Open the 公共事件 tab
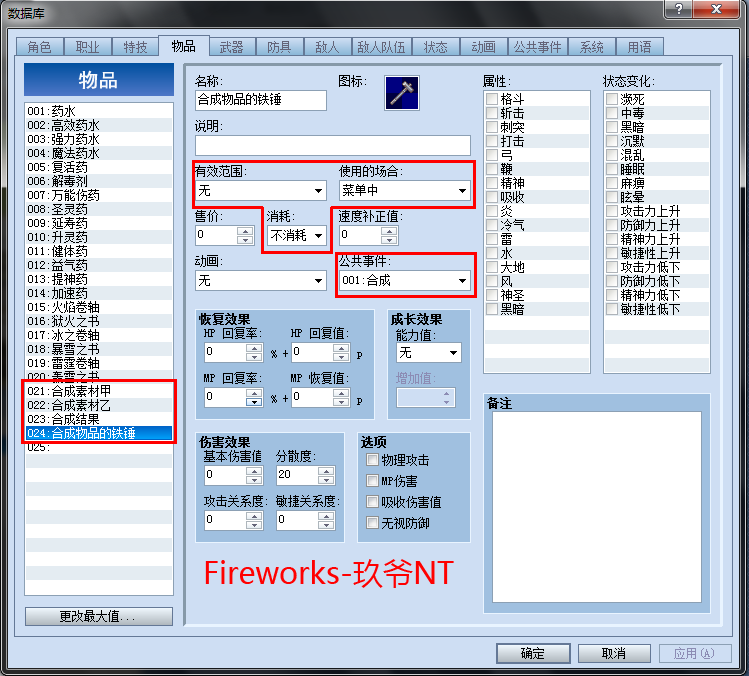Image resolution: width=749 pixels, height=676 pixels. [x=537, y=47]
